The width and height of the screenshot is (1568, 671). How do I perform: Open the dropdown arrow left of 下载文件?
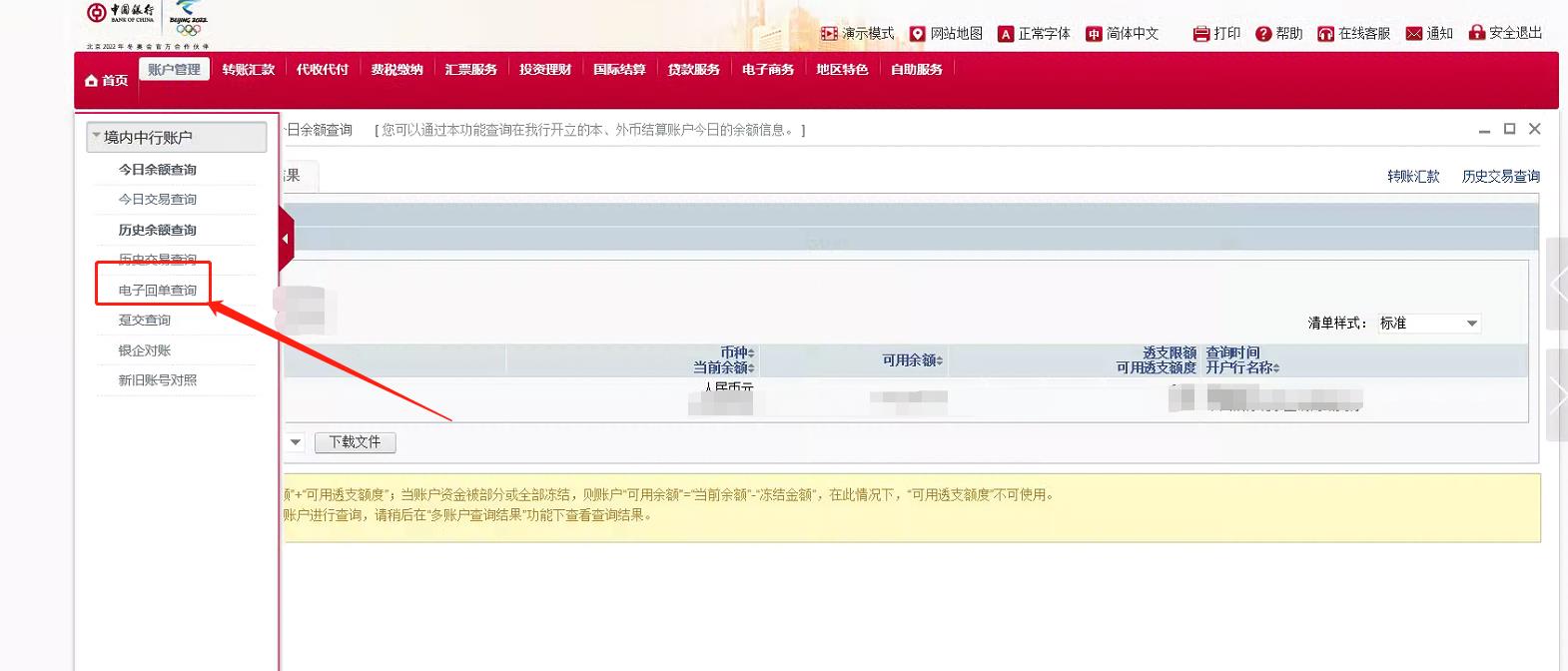tap(295, 442)
